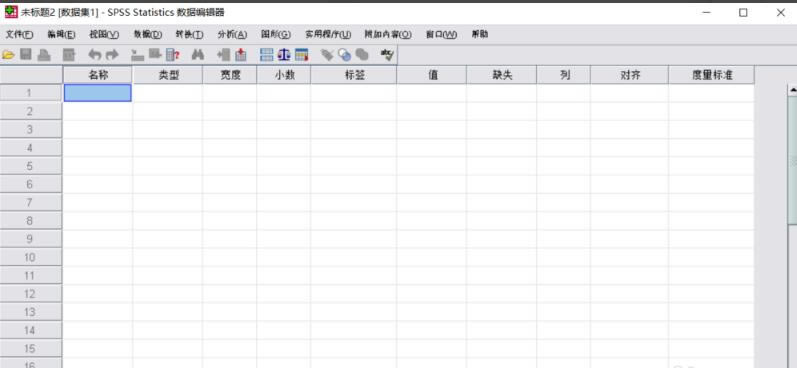Open the 文件(F) menu
The height and width of the screenshot is (368, 797).
coord(19,35)
